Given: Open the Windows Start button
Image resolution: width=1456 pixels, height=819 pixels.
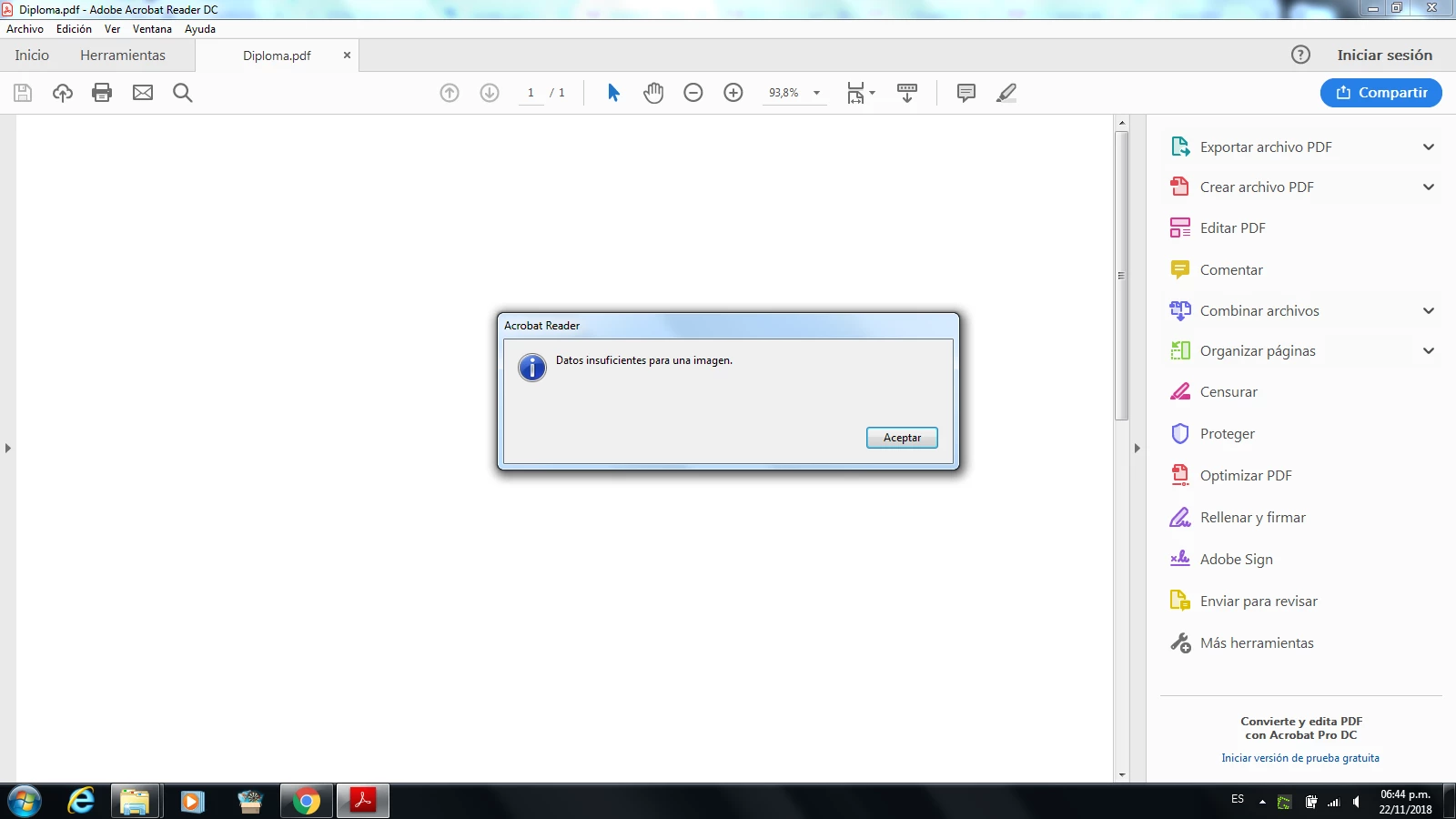Looking at the screenshot, I should coord(24,802).
